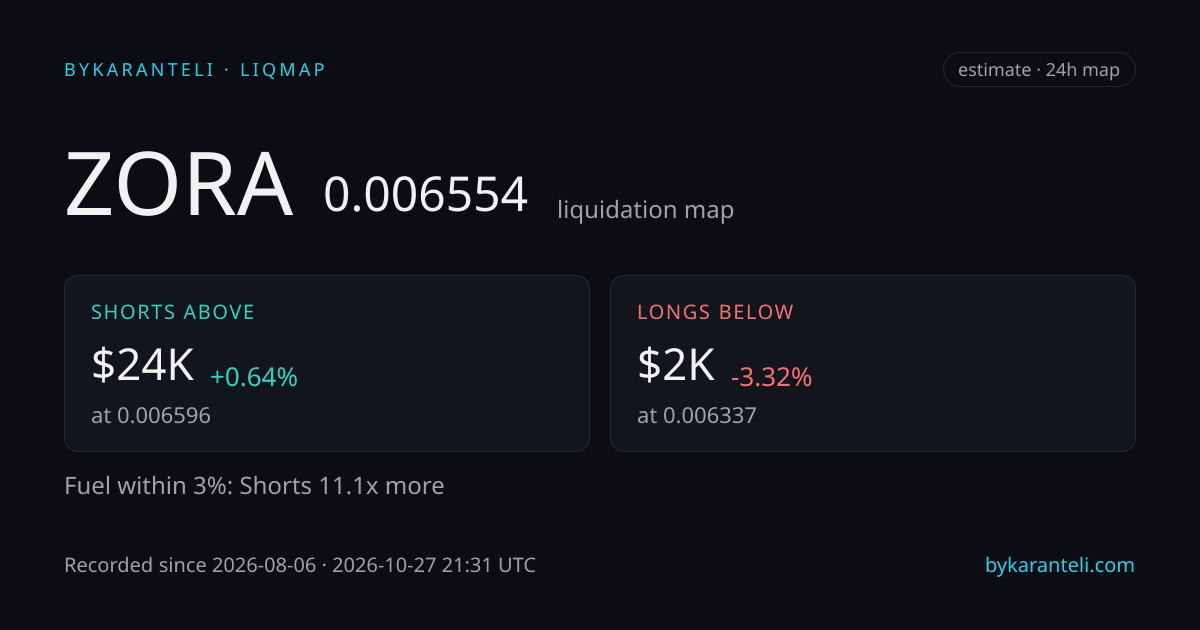
Task: Click the LONGS BELOW heading
Action: pyautogui.click(x=716, y=312)
